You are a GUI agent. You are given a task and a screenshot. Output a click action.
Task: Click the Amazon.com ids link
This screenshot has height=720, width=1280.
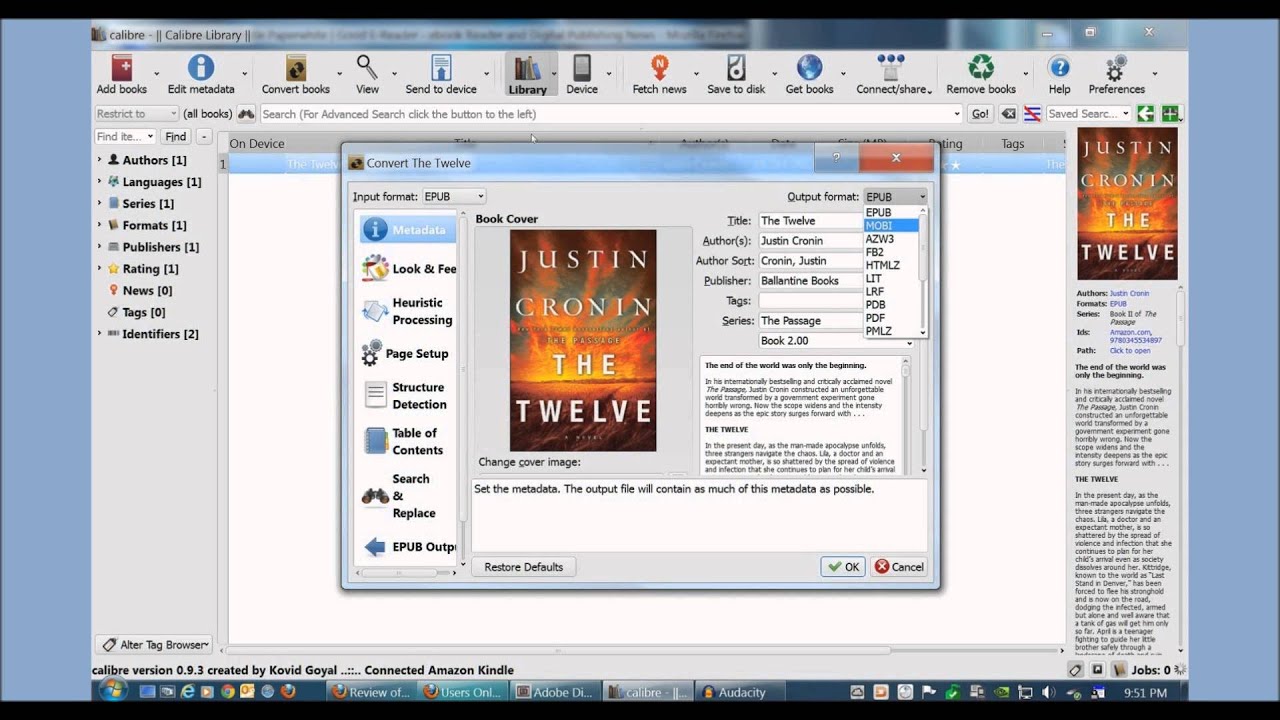(1130, 333)
